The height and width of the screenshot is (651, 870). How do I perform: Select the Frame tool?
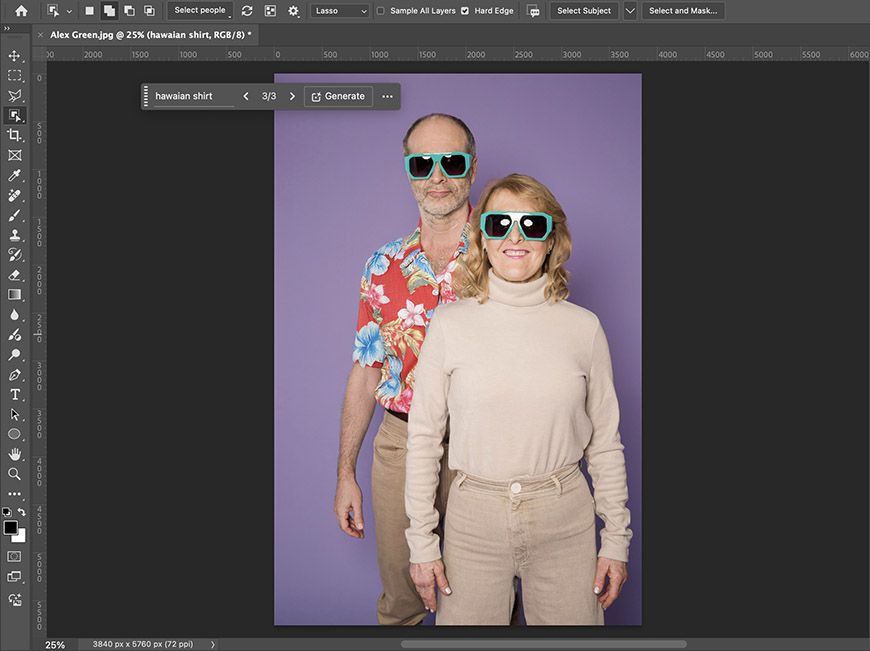(14, 155)
